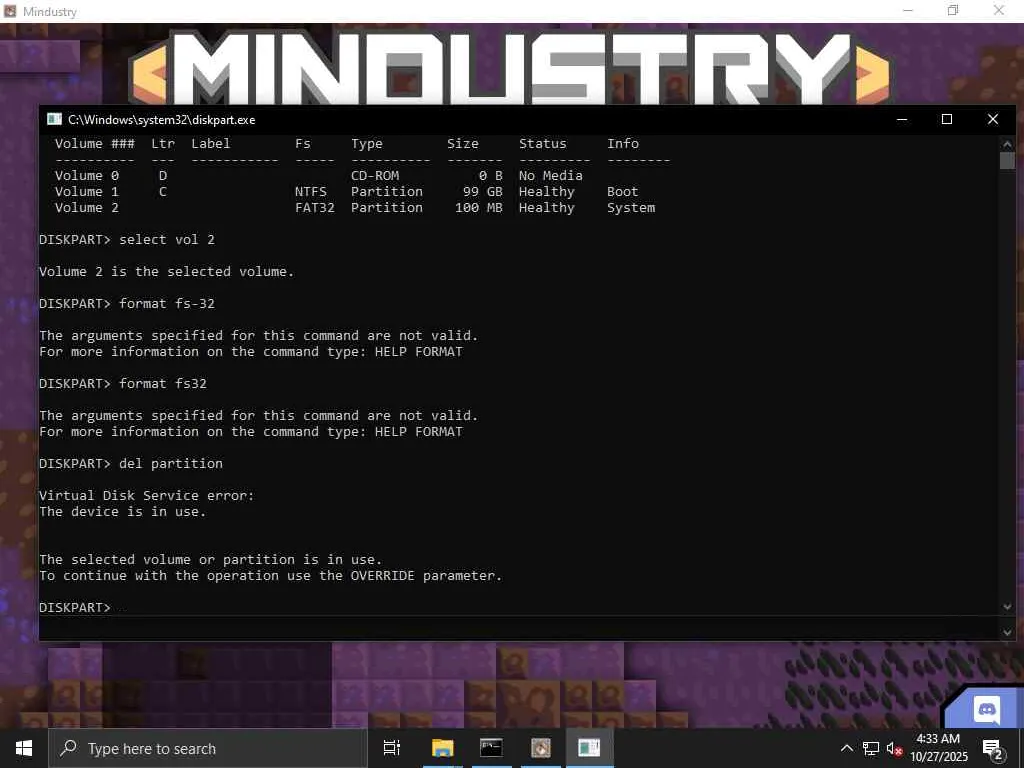Click 'Volume 2 is the selected volume.' line

tap(167, 272)
